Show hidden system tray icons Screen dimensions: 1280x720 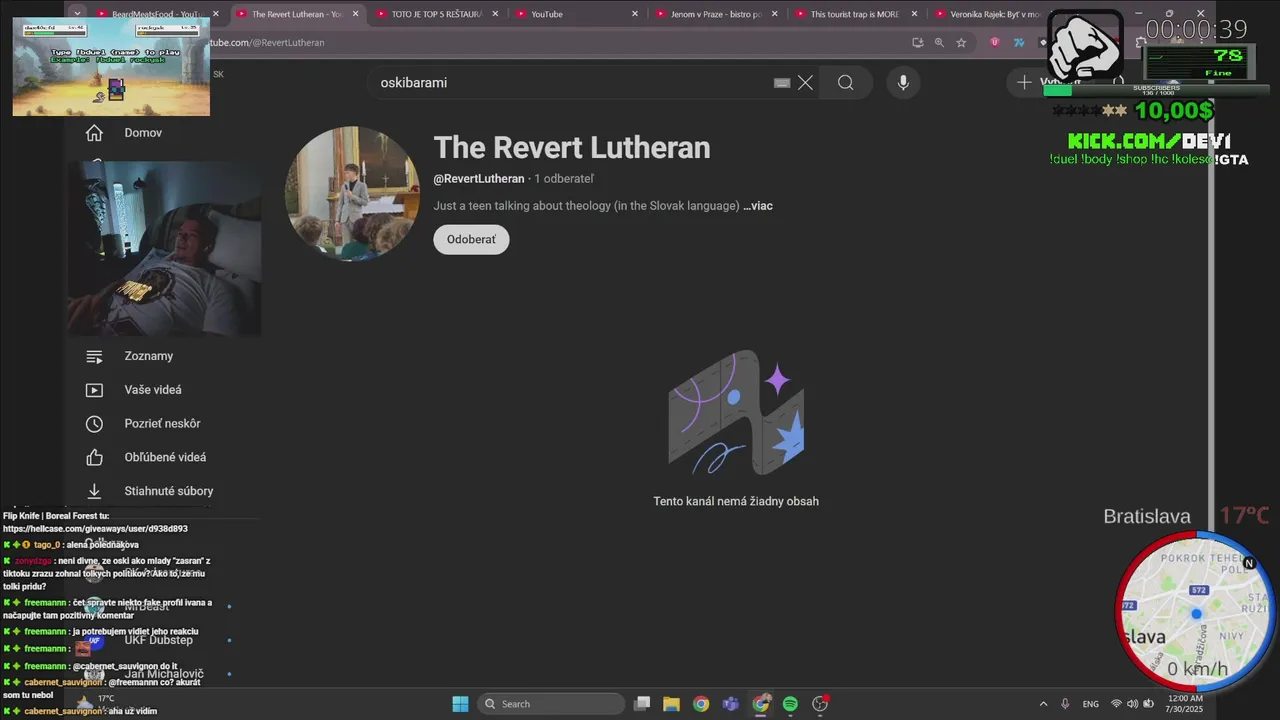(1043, 704)
